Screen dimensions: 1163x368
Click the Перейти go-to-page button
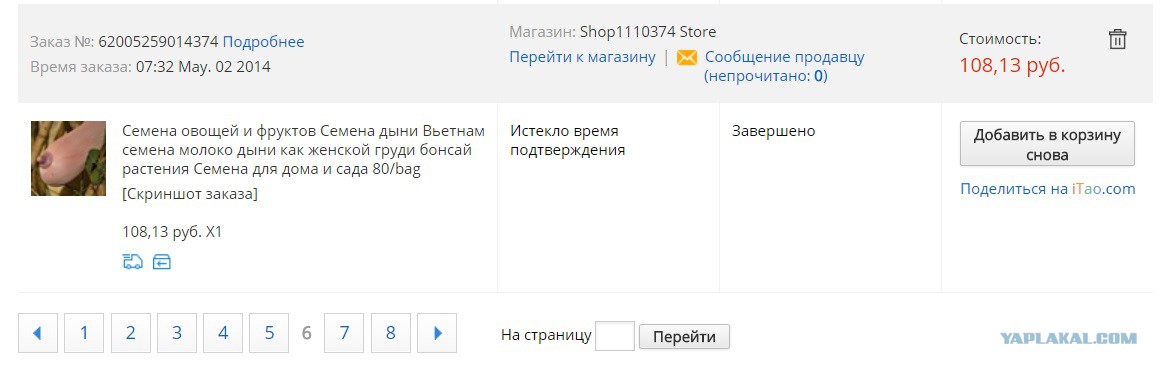click(684, 337)
